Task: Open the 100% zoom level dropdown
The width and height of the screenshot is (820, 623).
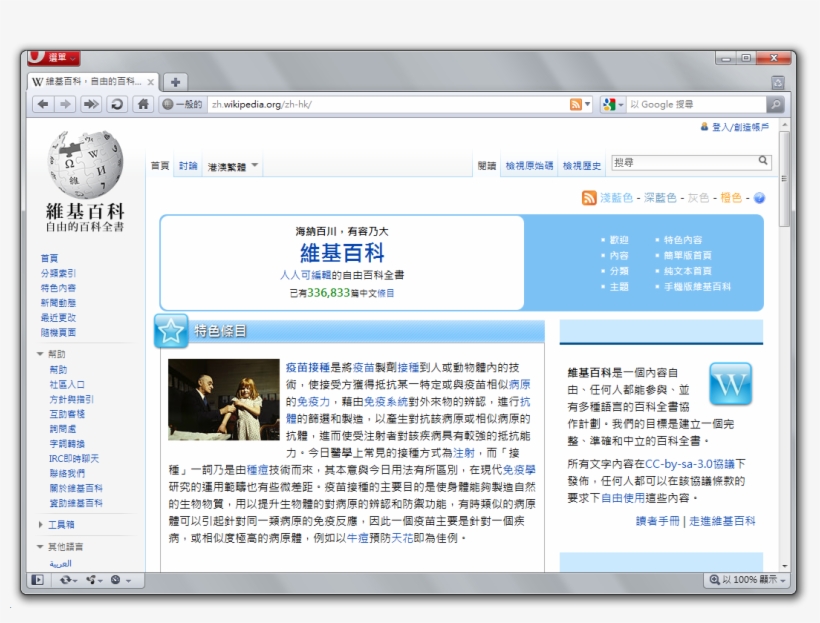Action: tap(748, 580)
